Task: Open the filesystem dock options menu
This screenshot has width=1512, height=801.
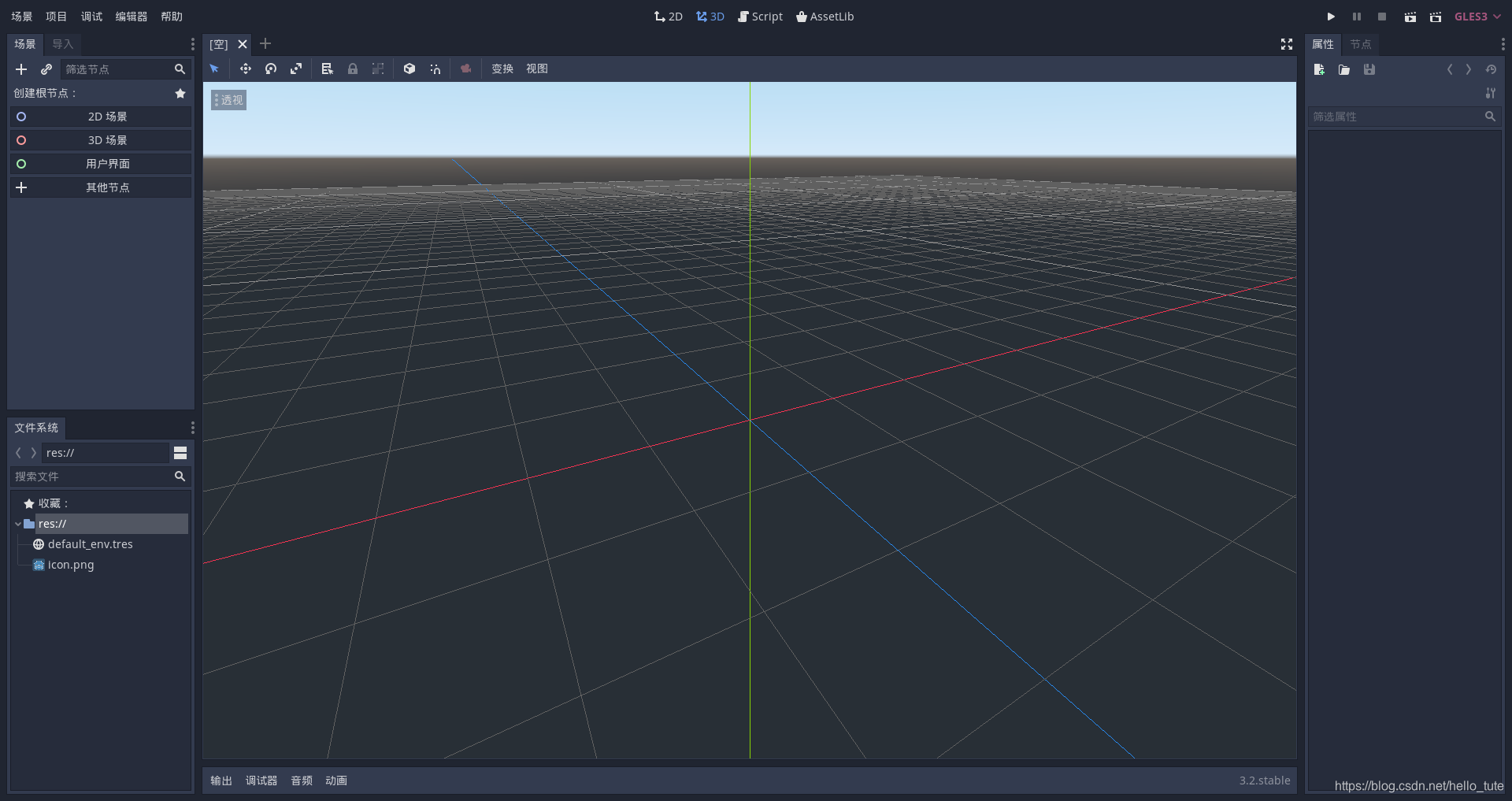Action: click(192, 428)
